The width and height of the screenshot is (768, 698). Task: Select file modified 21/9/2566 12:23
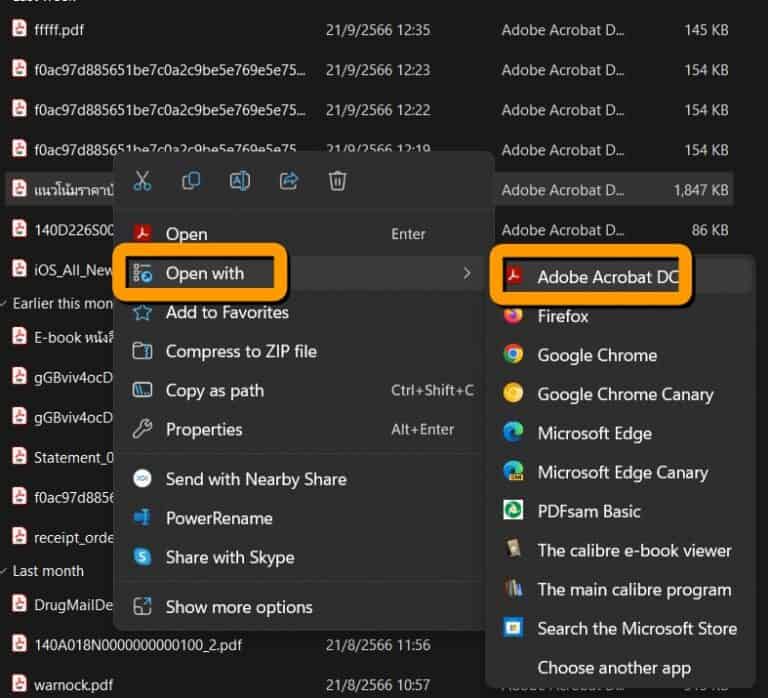point(369,70)
